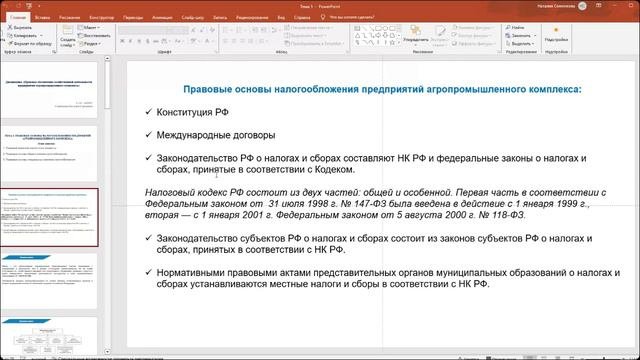Click the Создать слайд button
The image size is (640, 360).
point(67,36)
